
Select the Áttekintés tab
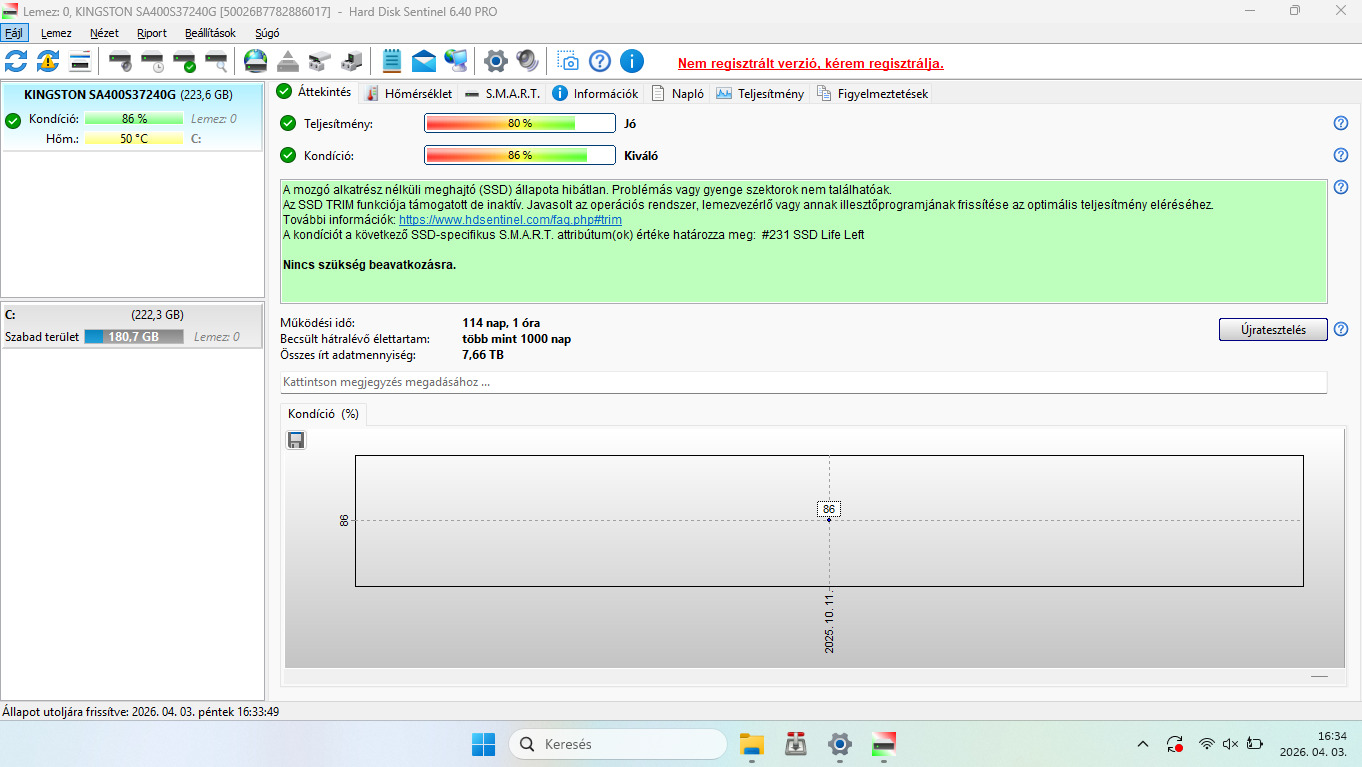point(314,92)
